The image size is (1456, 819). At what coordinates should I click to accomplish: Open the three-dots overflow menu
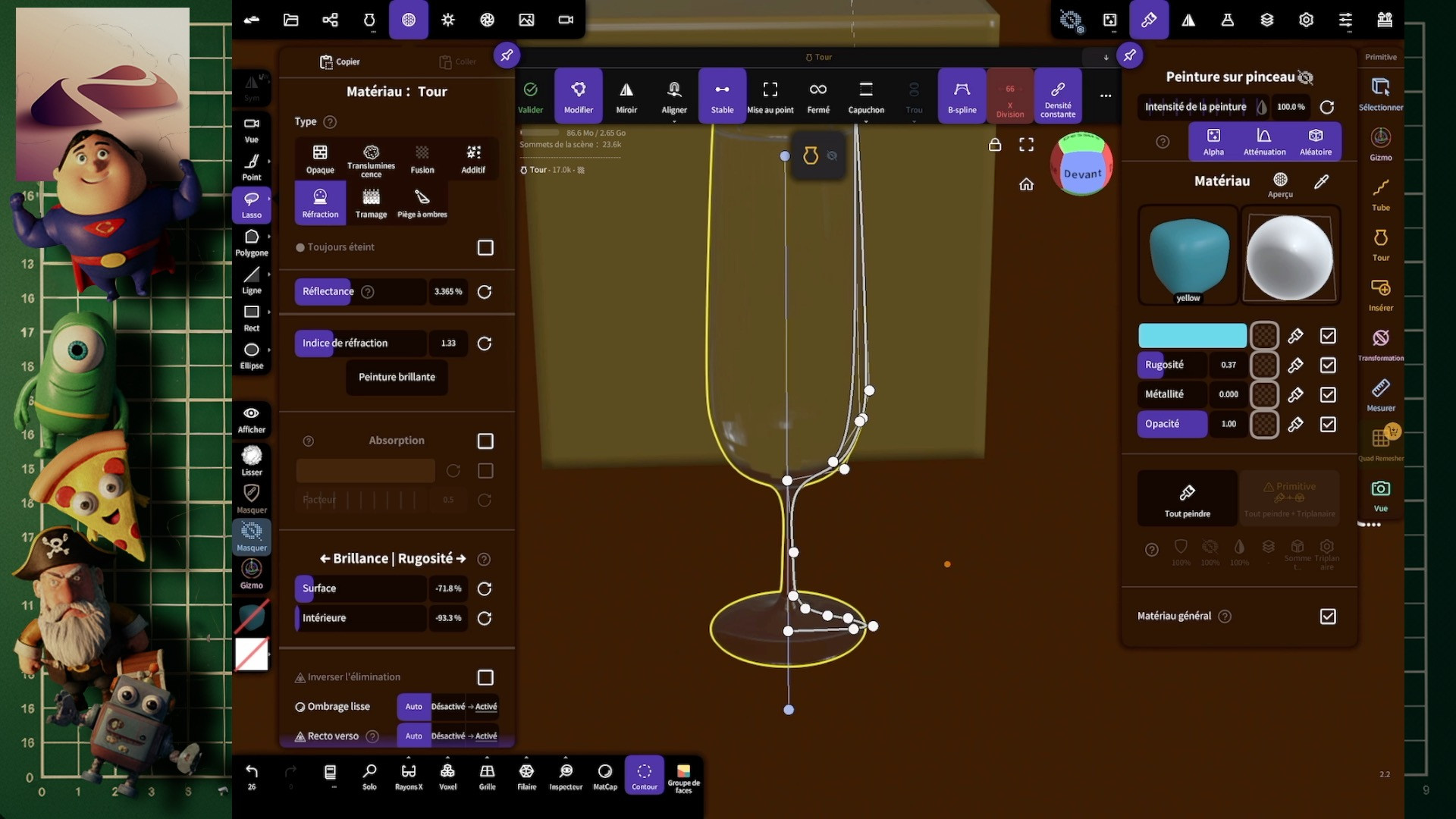[x=1105, y=96]
